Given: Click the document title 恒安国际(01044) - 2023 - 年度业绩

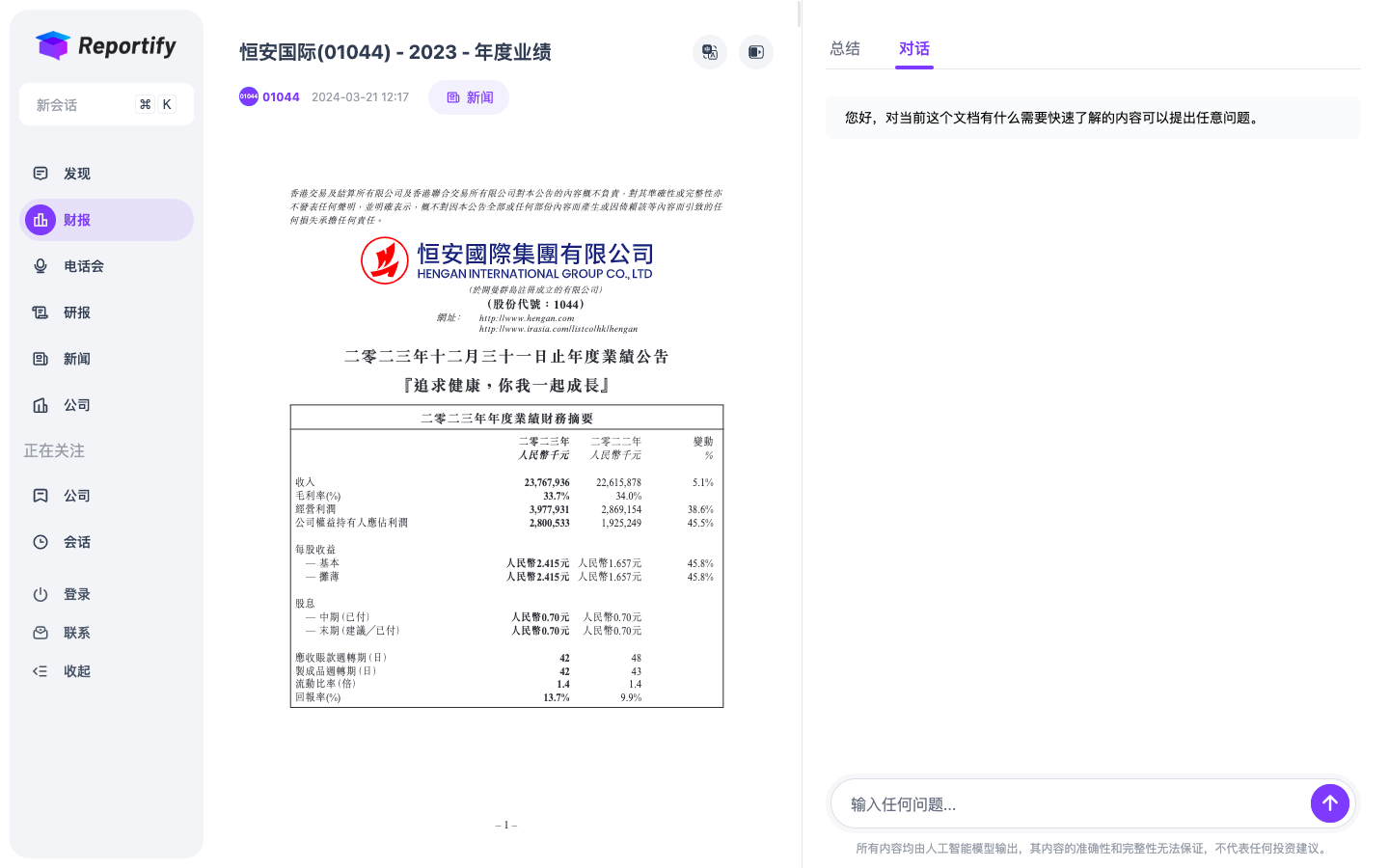Looking at the screenshot, I should [395, 52].
